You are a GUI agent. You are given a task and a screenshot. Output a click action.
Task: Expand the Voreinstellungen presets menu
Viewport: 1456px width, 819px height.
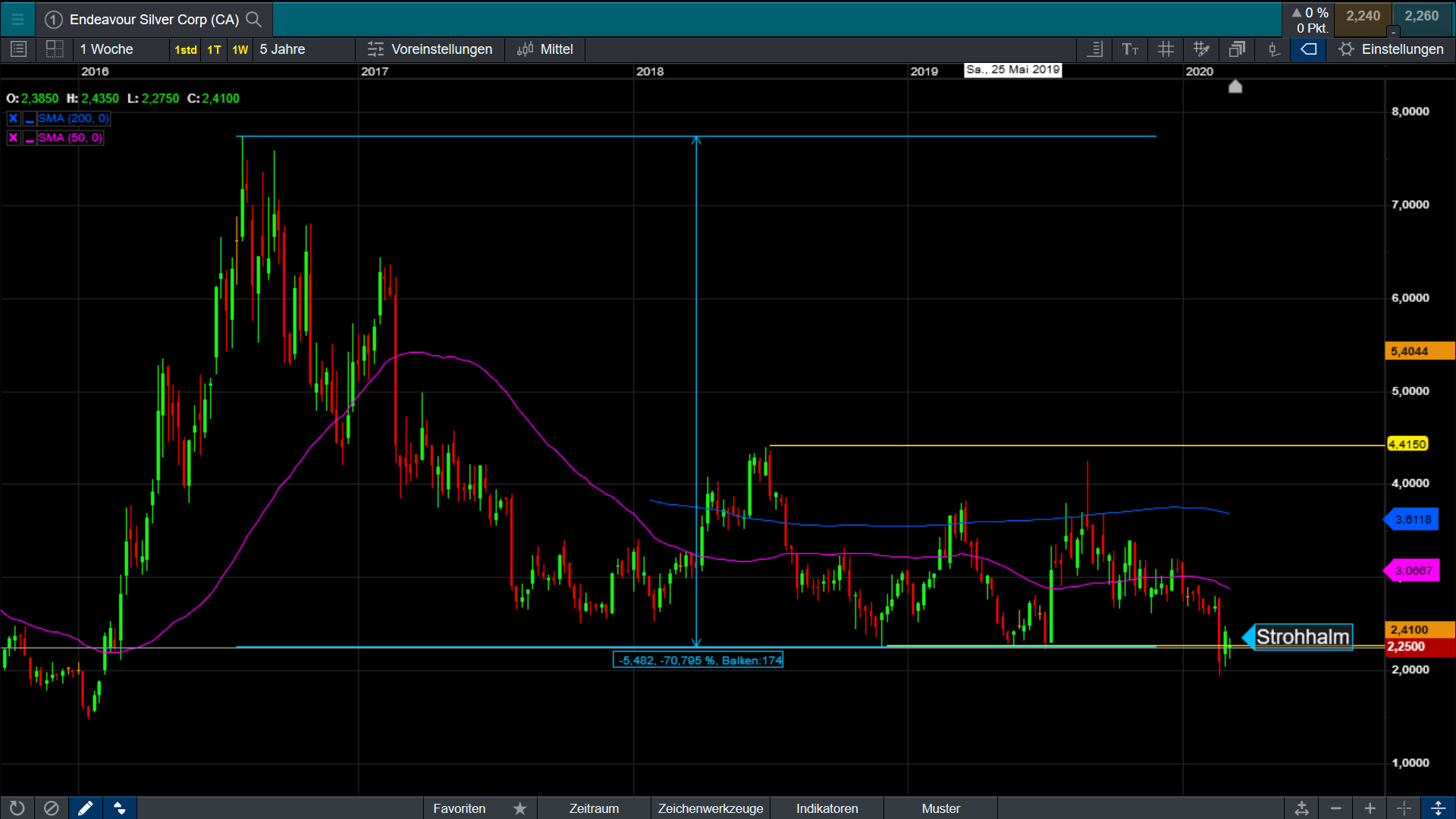430,49
